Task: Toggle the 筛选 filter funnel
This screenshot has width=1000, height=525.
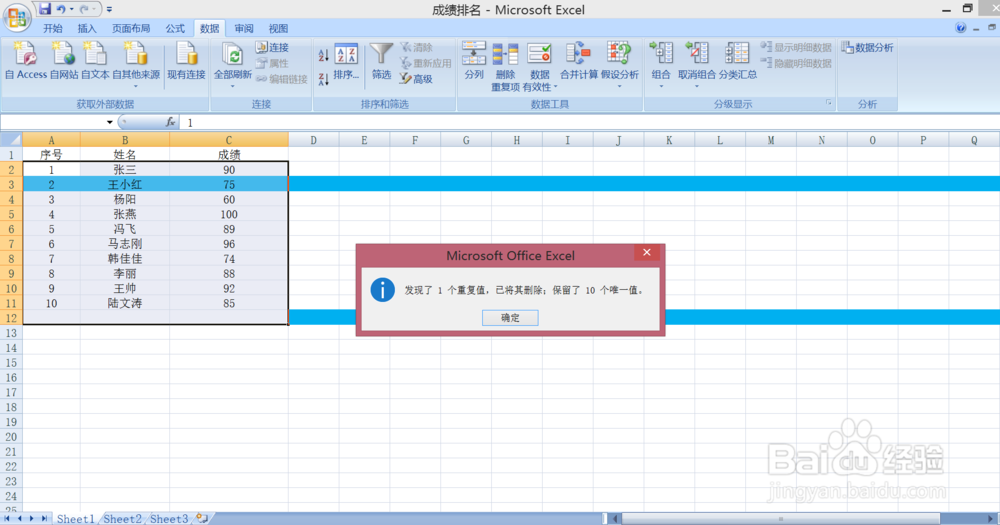Action: 381,61
